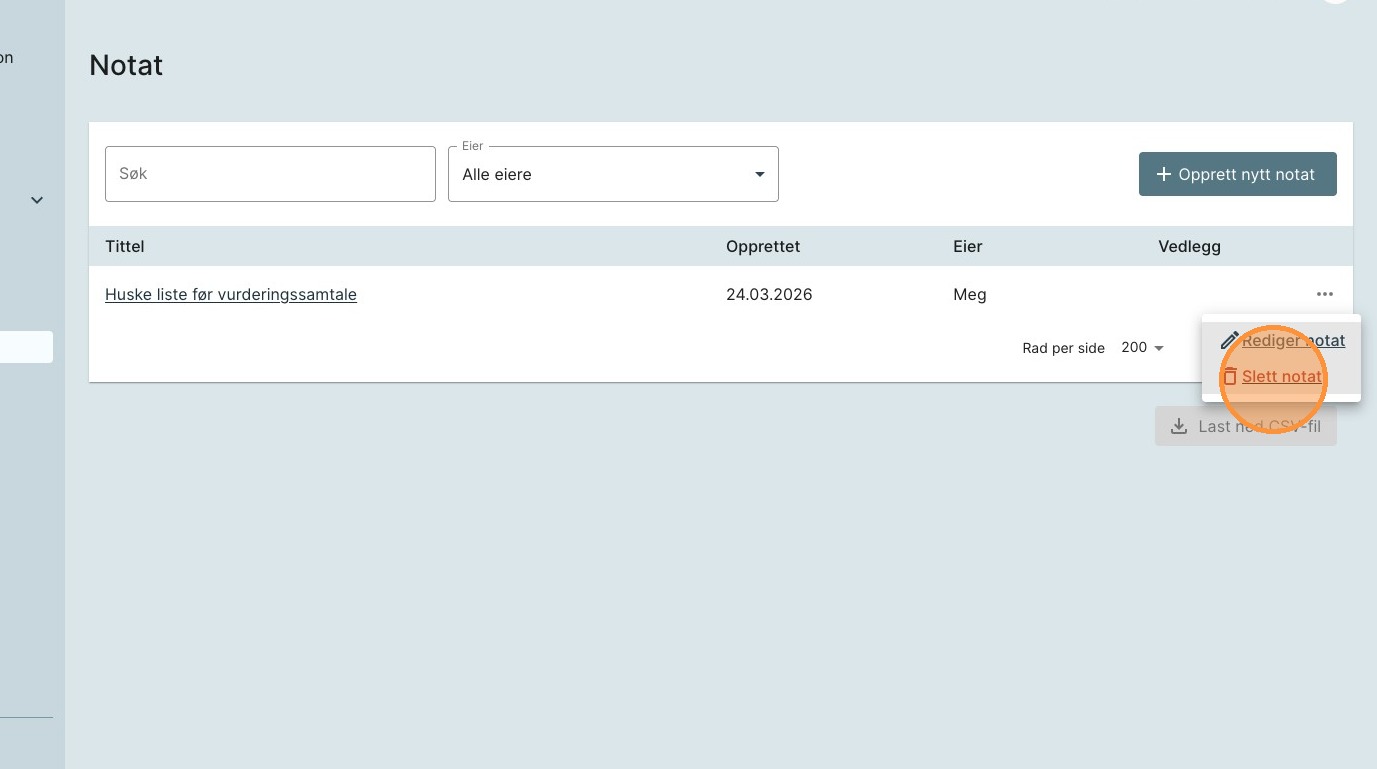Click the pencil icon beside Rediger notat
Screen dimensions: 1377x769
click(1229, 341)
